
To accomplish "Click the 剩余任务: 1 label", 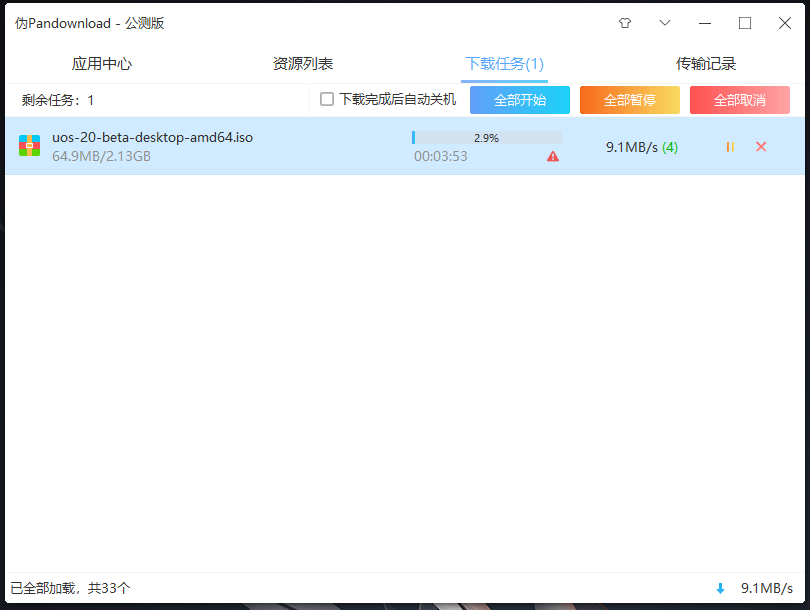I will (58, 100).
